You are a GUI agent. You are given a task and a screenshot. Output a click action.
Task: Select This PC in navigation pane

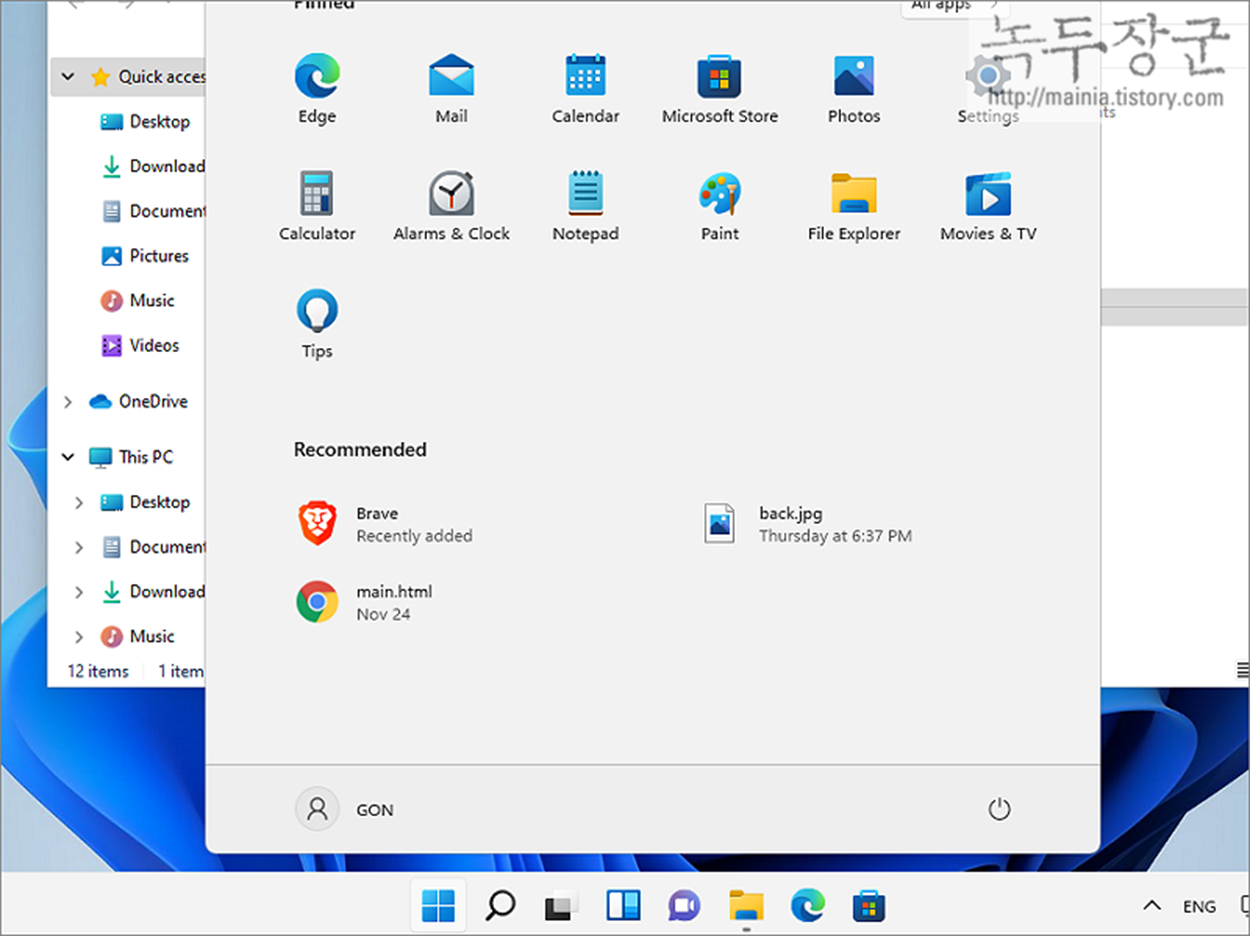pyautogui.click(x=130, y=457)
